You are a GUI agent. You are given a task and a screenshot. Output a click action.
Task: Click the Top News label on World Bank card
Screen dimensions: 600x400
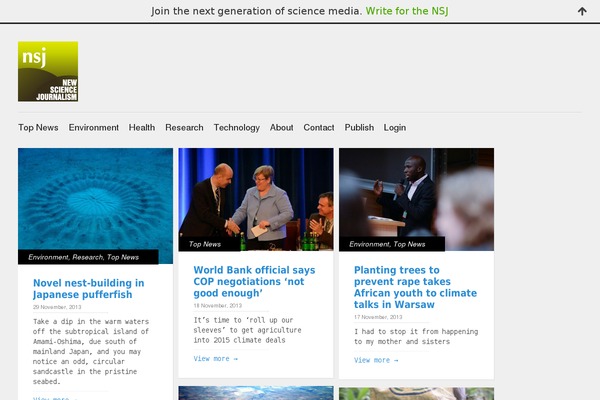205,244
